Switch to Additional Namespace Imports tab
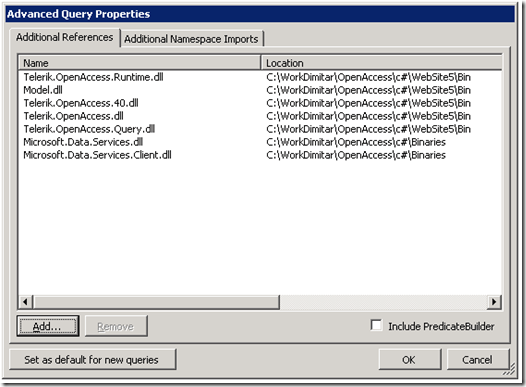This screenshot has height=387, width=526. tap(192, 39)
